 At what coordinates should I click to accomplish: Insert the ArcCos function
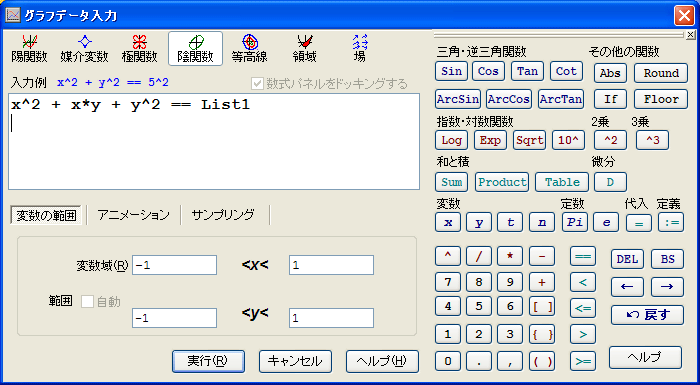coord(509,99)
